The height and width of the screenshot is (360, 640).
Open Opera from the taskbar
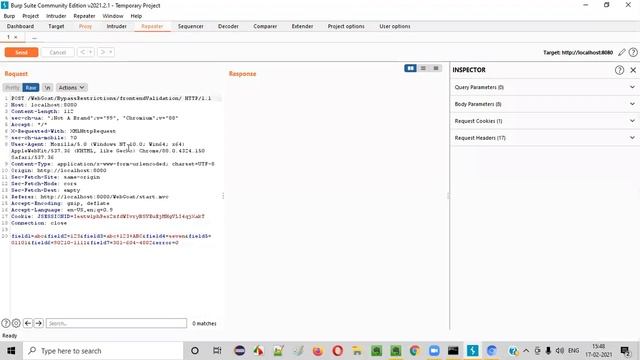[338, 351]
